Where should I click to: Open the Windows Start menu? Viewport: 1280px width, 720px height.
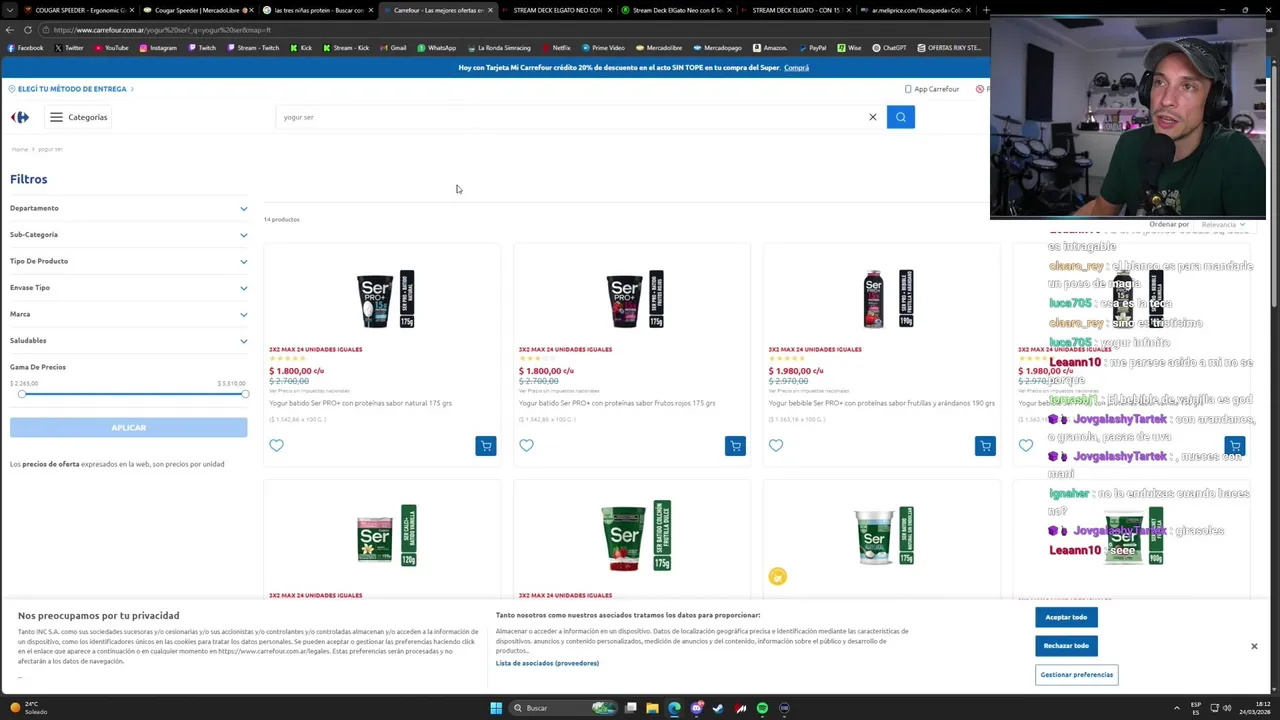(x=495, y=708)
